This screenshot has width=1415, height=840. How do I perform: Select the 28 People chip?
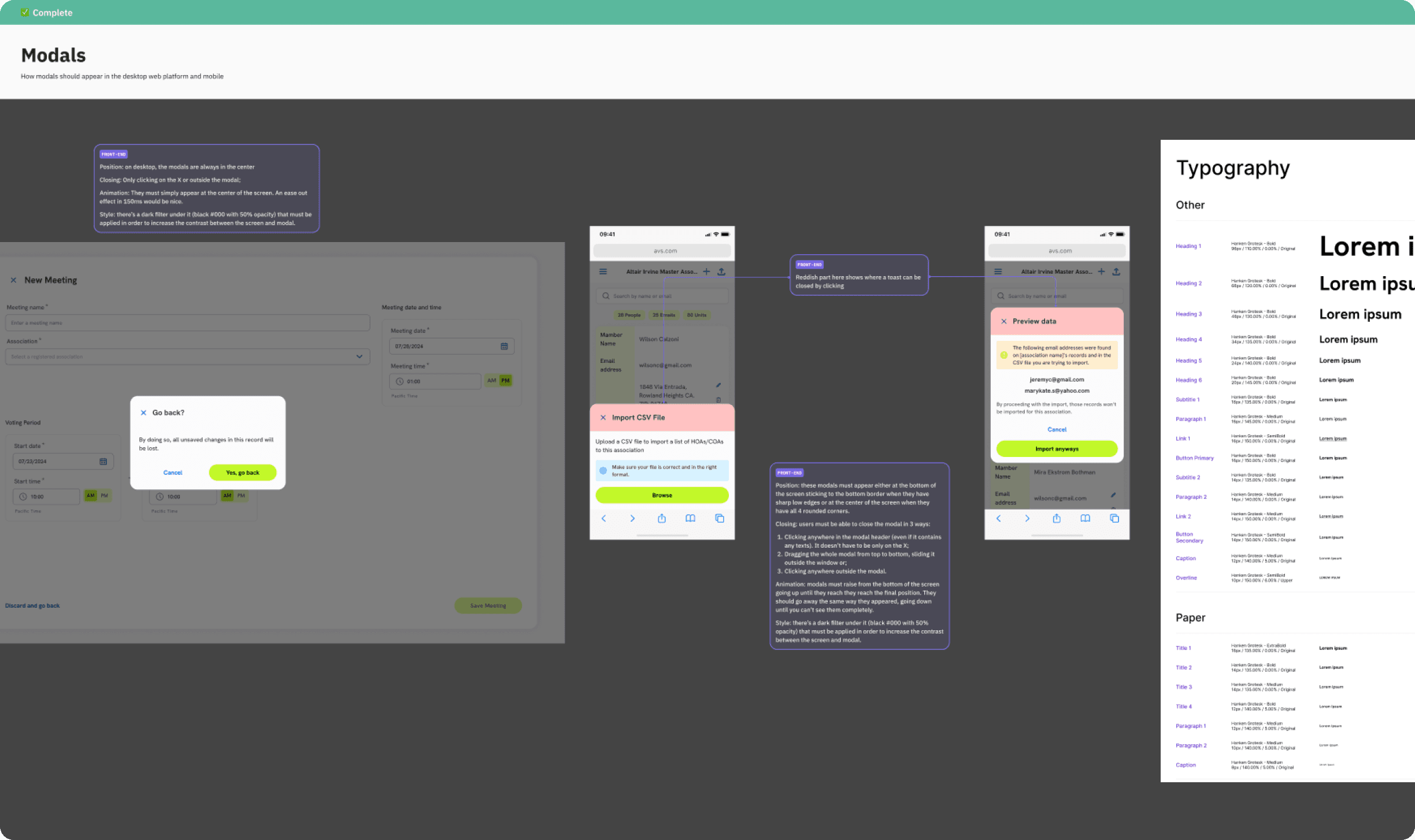click(629, 315)
